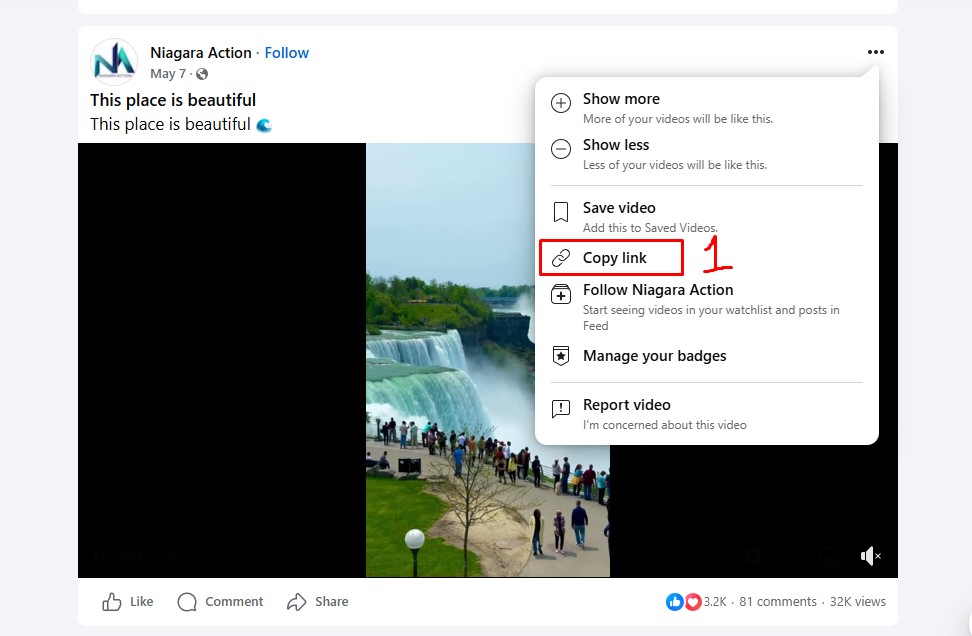Click the Niagara Action profile avatar
Viewport: 972px width, 636px height.
click(x=114, y=62)
